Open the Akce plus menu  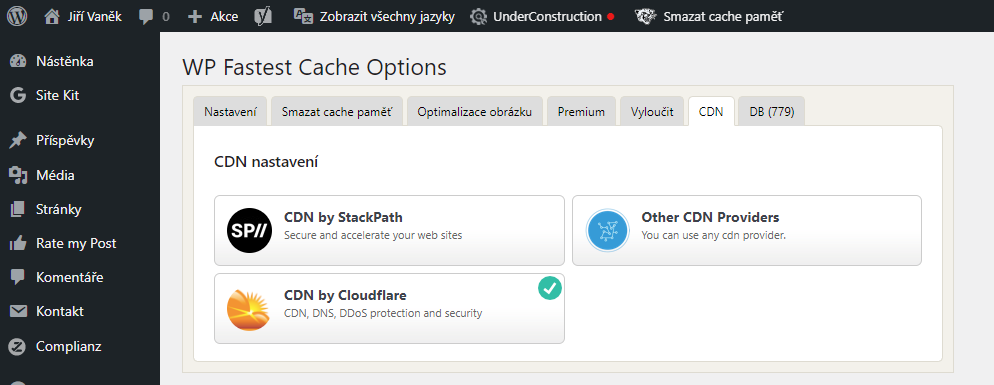[213, 16]
